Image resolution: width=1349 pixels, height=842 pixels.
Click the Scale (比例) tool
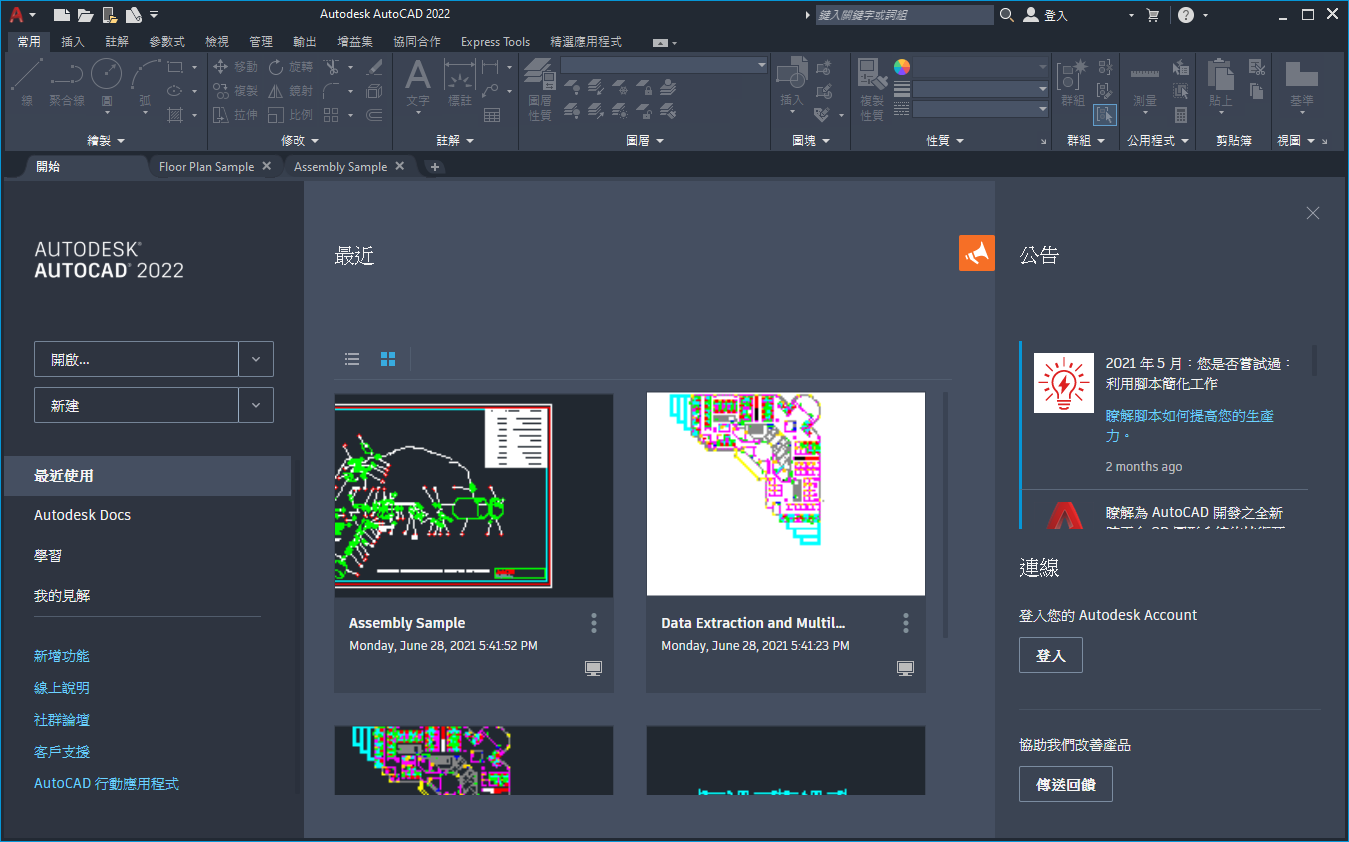tap(291, 115)
